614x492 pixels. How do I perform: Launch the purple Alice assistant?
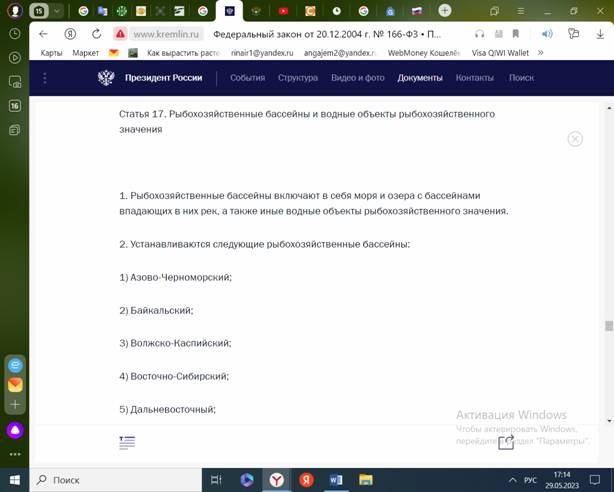pos(15,430)
